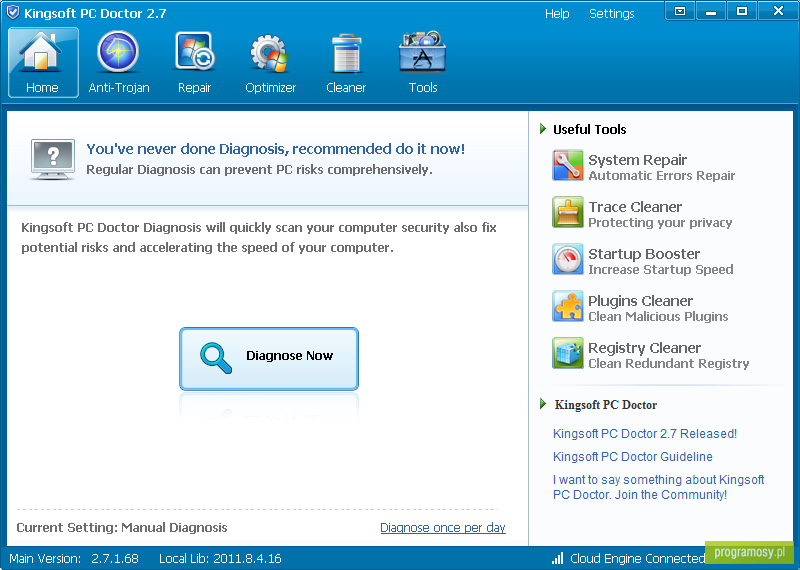Click the Kingsoft shield logo in title bar
Viewport: 800px width, 570px height.
pos(13,12)
